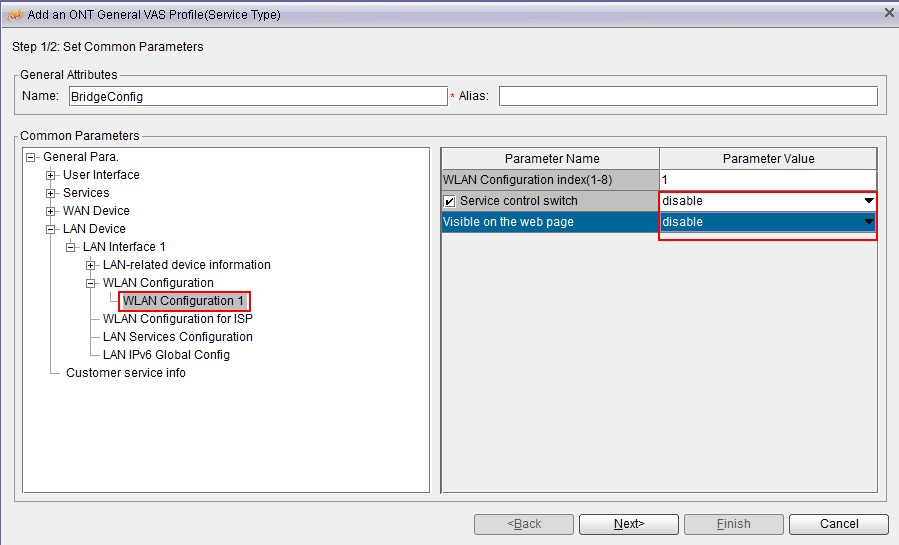Open the Visible on the web page dropdown

click(868, 222)
